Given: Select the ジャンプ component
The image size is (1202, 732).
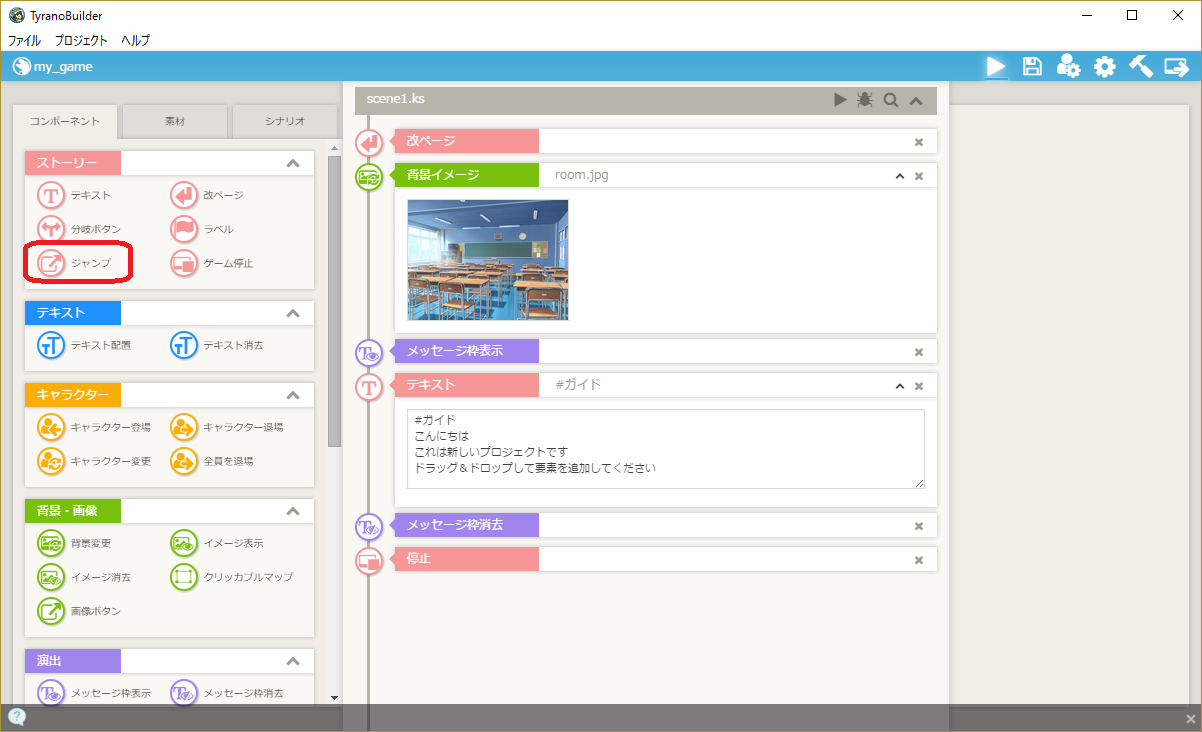Looking at the screenshot, I should 76,262.
